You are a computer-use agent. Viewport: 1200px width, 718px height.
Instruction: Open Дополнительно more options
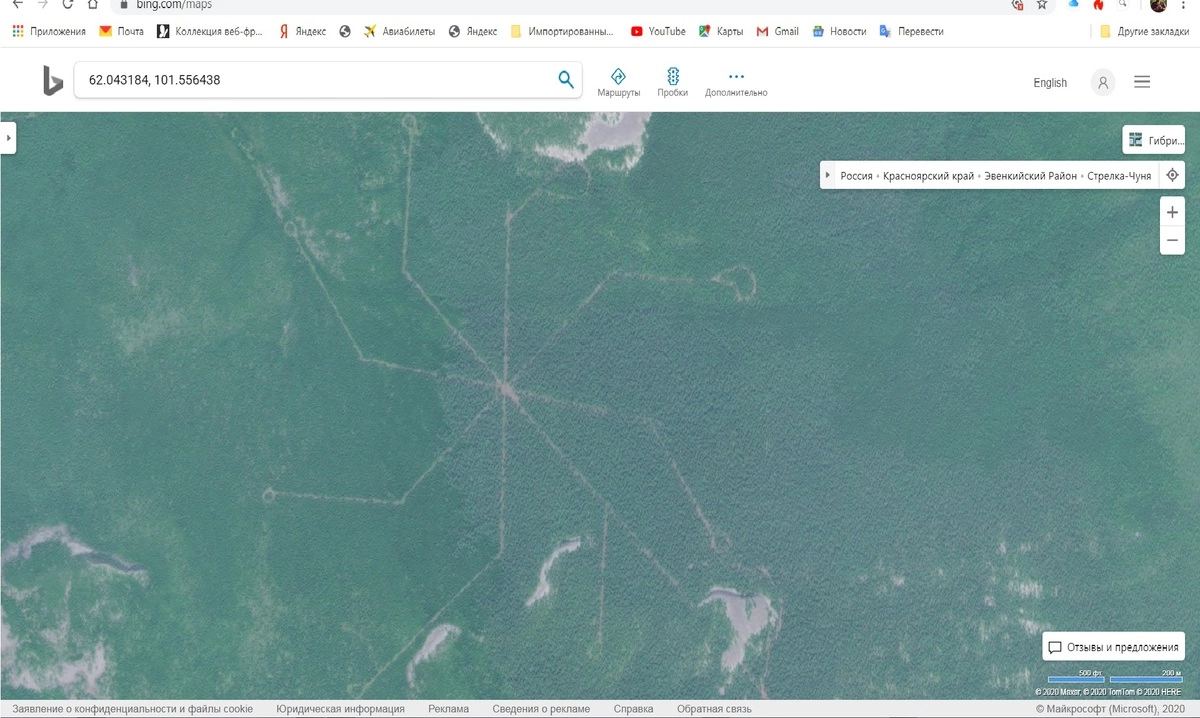(736, 82)
